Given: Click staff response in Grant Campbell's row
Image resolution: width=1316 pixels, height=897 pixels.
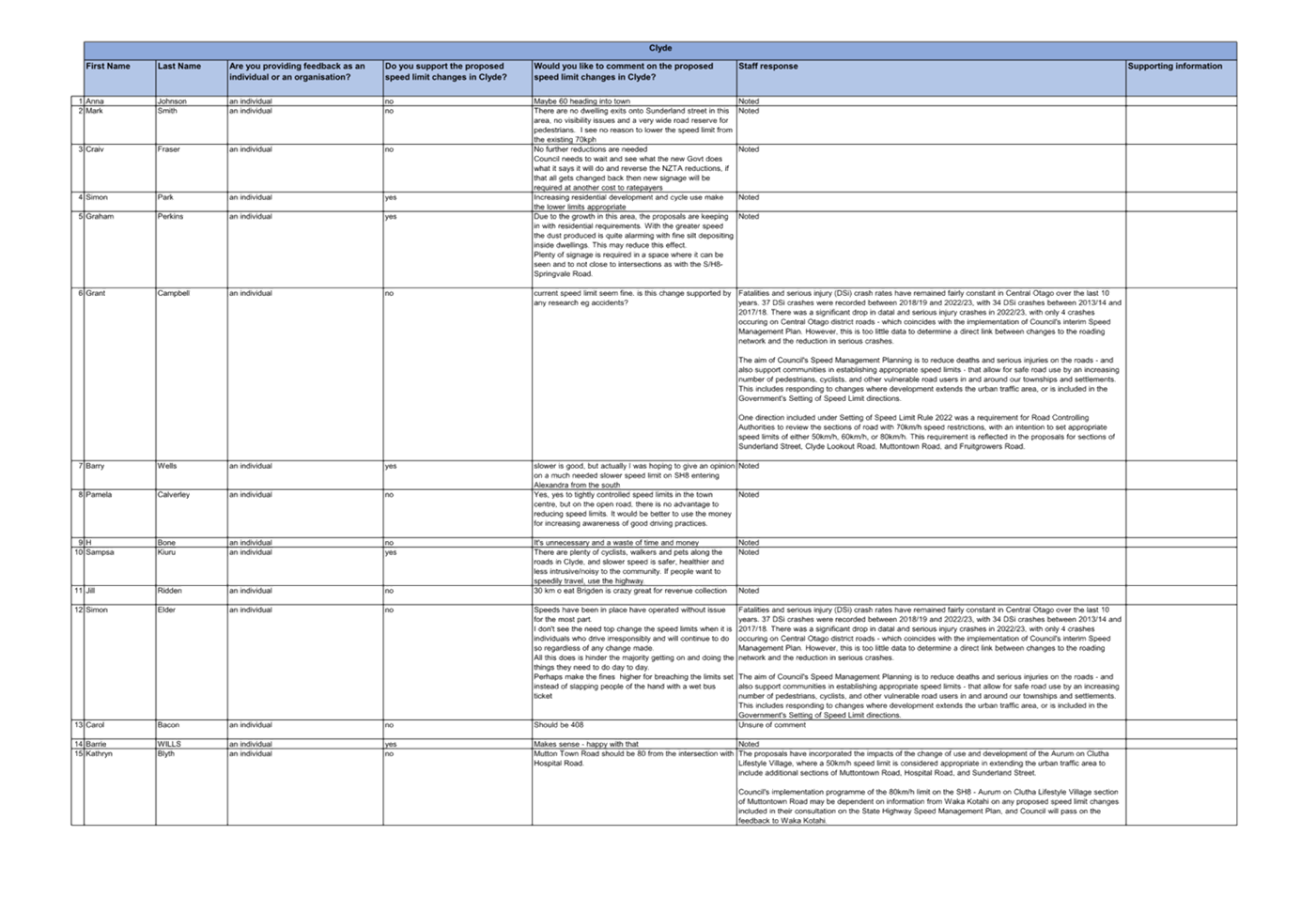Looking at the screenshot, I should (x=930, y=370).
